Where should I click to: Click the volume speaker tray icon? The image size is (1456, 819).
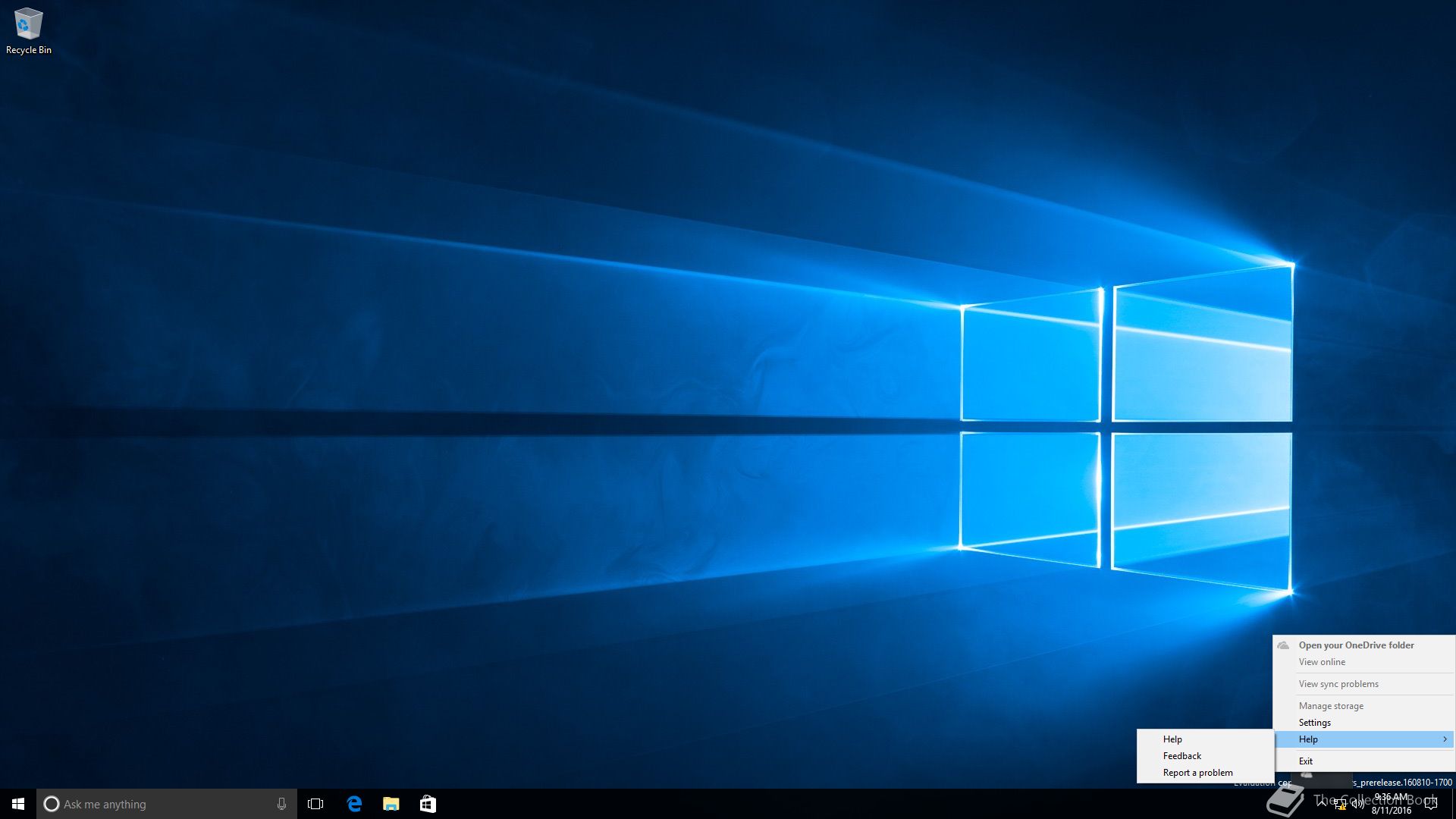point(1358,804)
